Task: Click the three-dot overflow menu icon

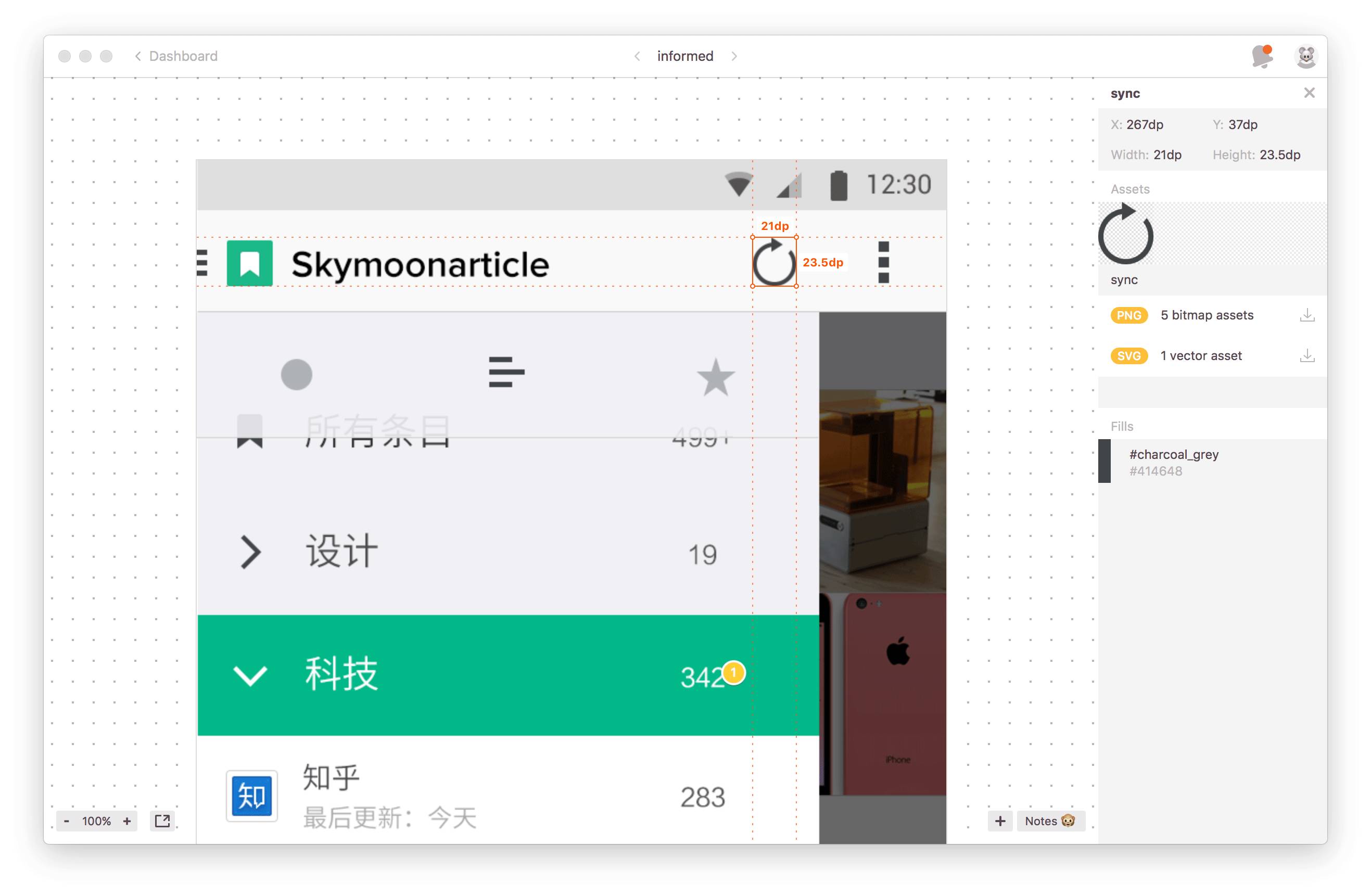Action: 884,263
